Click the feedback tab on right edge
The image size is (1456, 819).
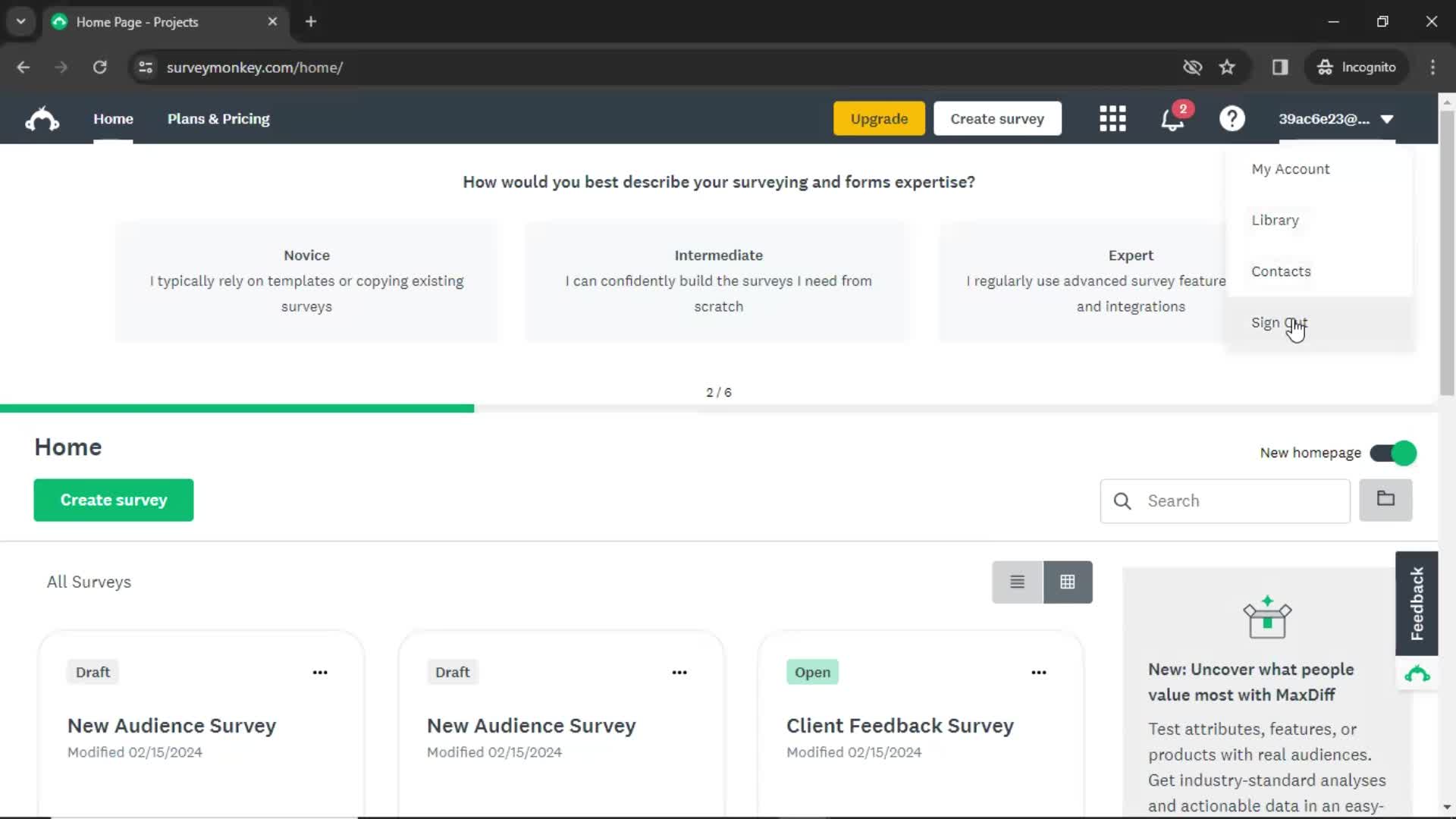point(1419,600)
